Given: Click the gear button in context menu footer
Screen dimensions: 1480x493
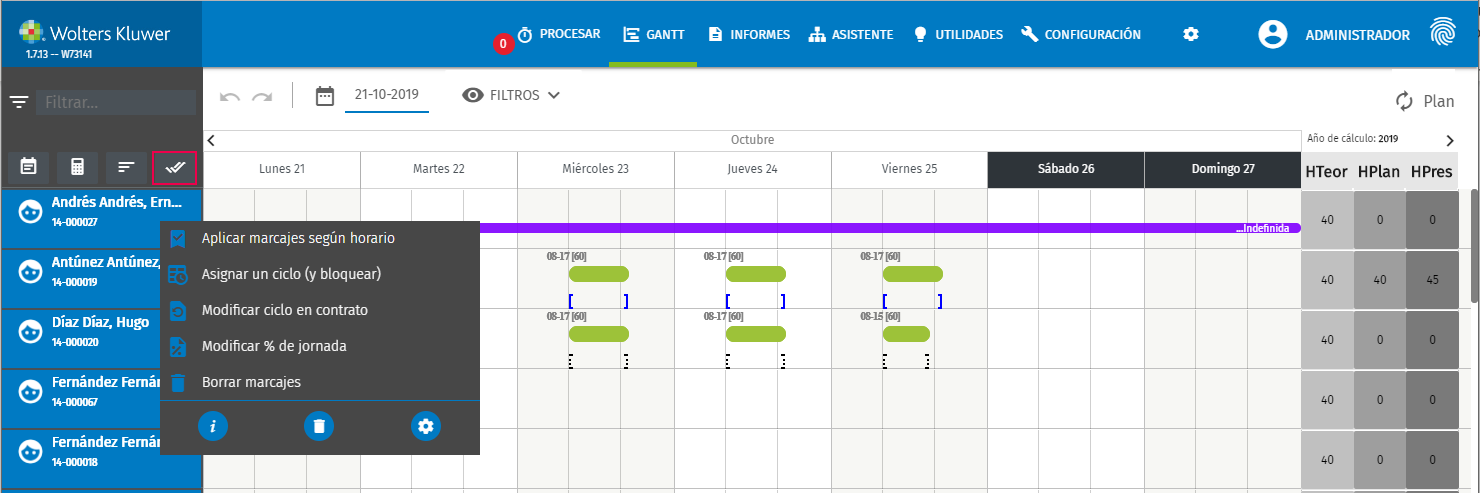Looking at the screenshot, I should tap(426, 427).
